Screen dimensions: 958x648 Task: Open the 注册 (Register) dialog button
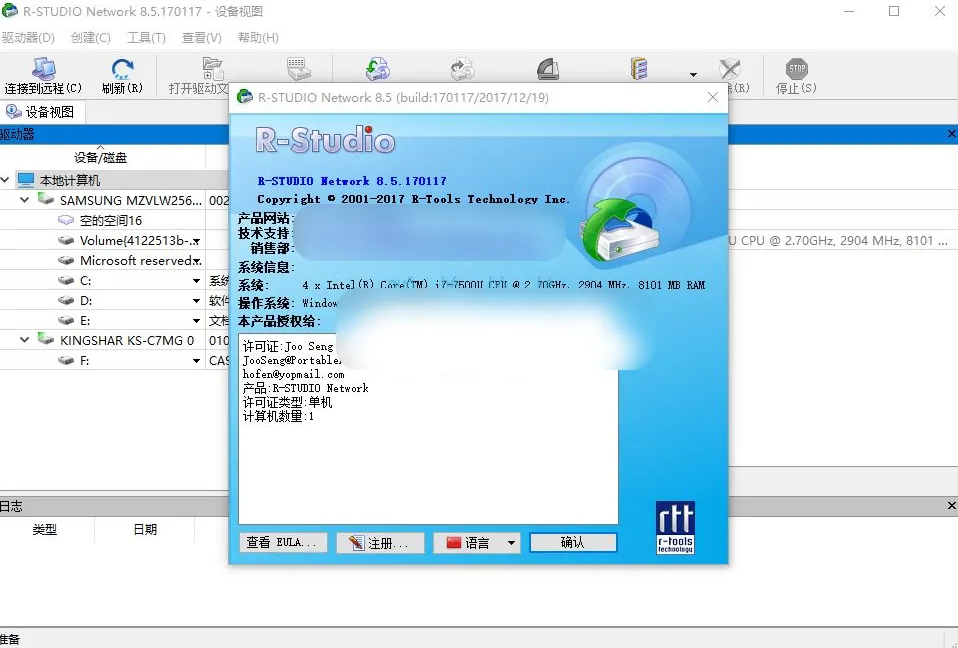[380, 542]
